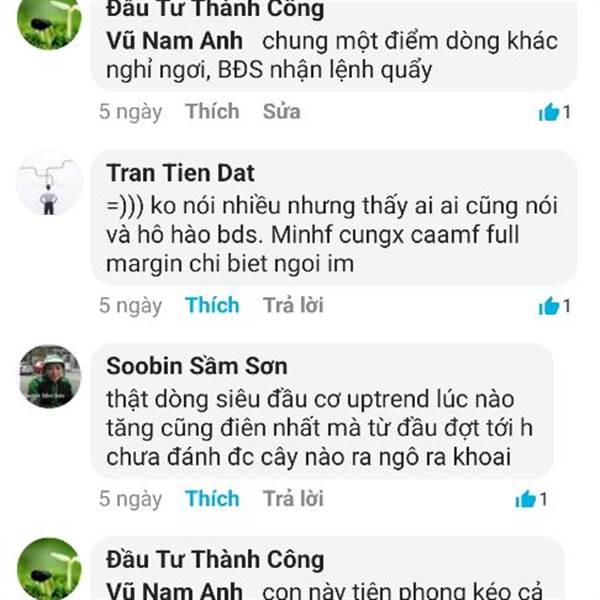Open Tran Tien Dat's profile picture
Viewport: 600px width, 600px height.
pyautogui.click(x=49, y=183)
